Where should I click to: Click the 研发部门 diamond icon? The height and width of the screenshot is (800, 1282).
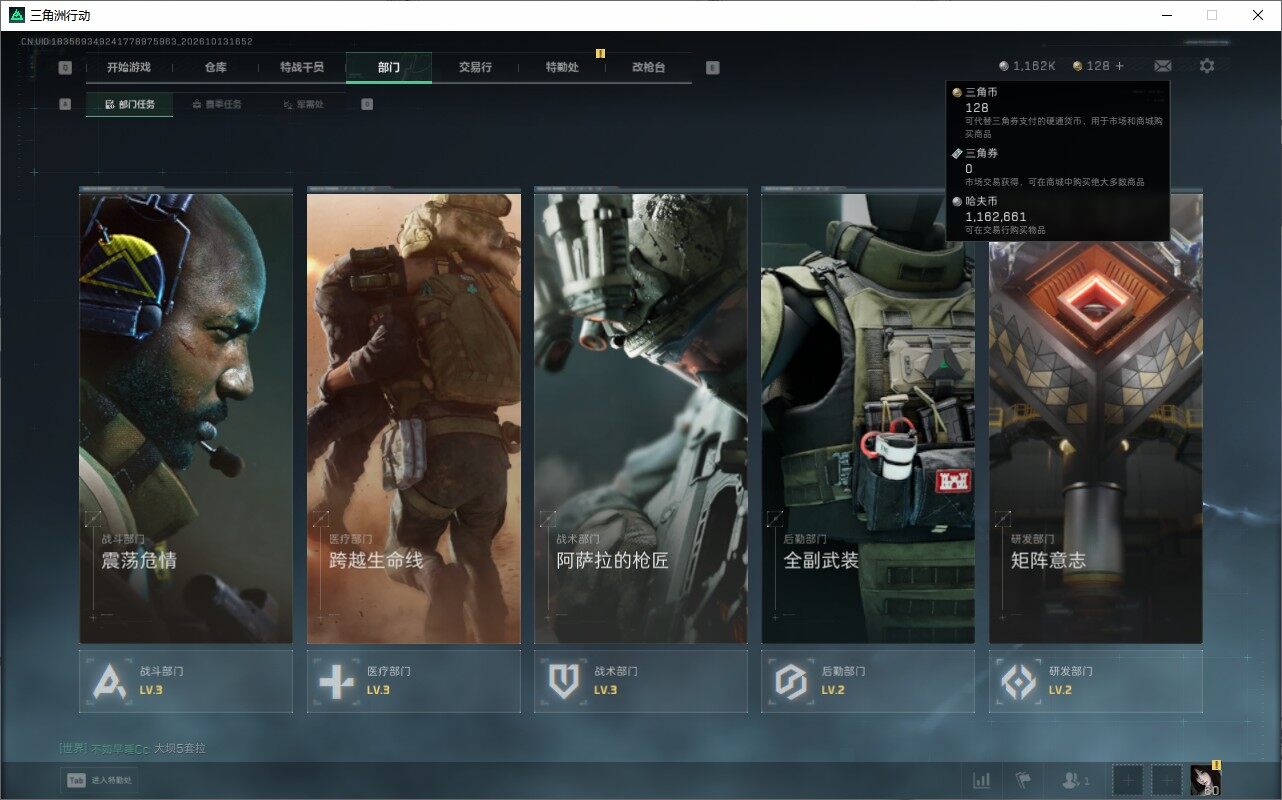[1019, 682]
